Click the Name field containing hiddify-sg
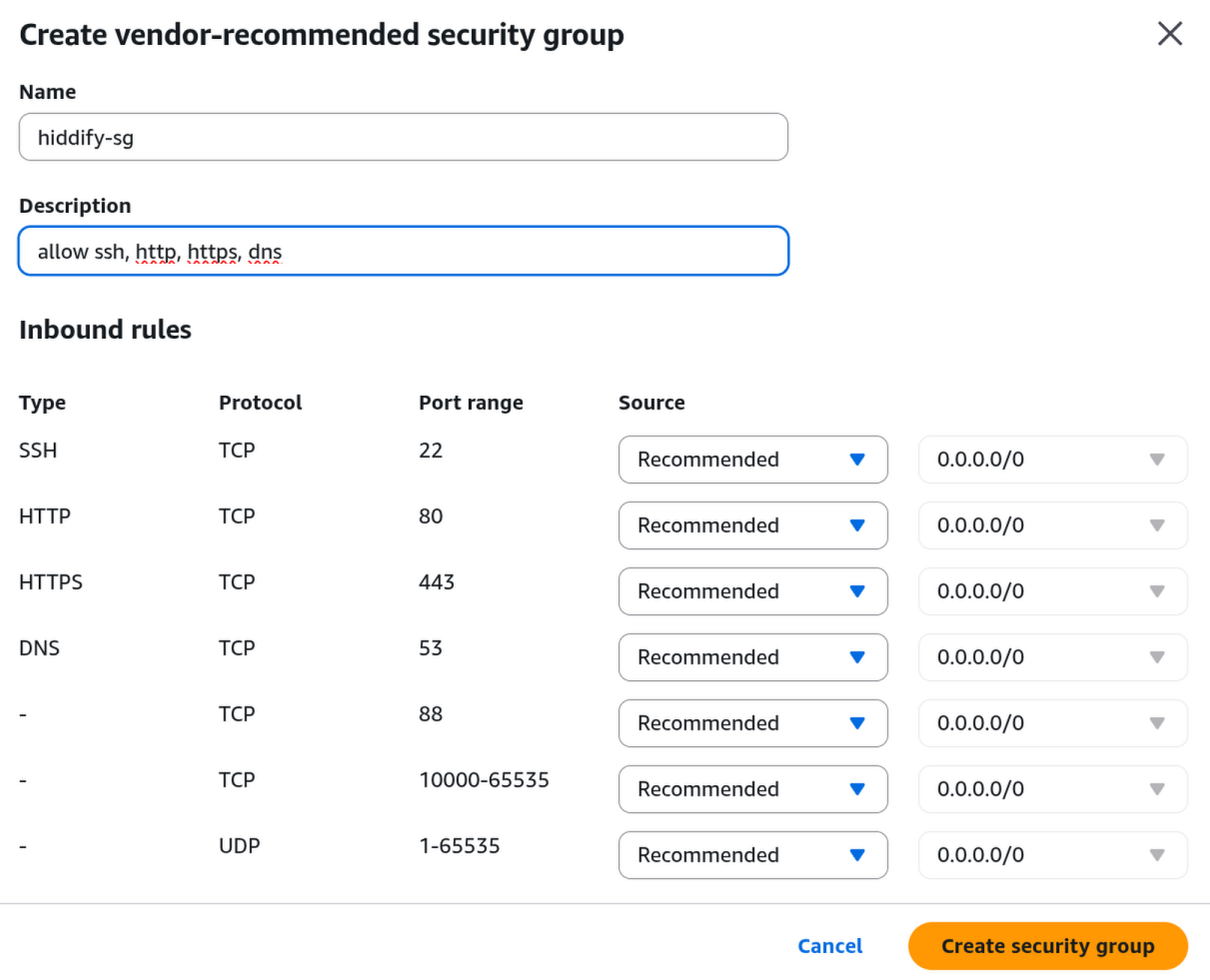The width and height of the screenshot is (1210, 980). [403, 137]
